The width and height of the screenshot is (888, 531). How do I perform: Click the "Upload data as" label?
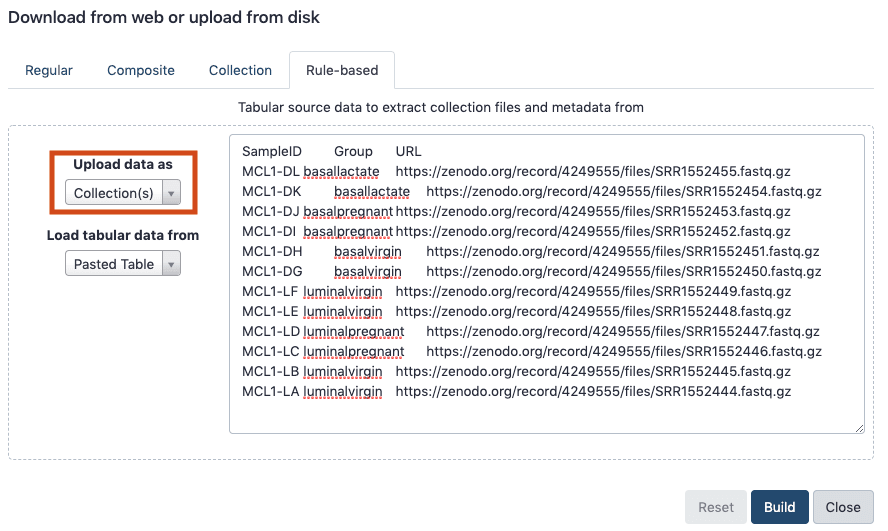(123, 164)
